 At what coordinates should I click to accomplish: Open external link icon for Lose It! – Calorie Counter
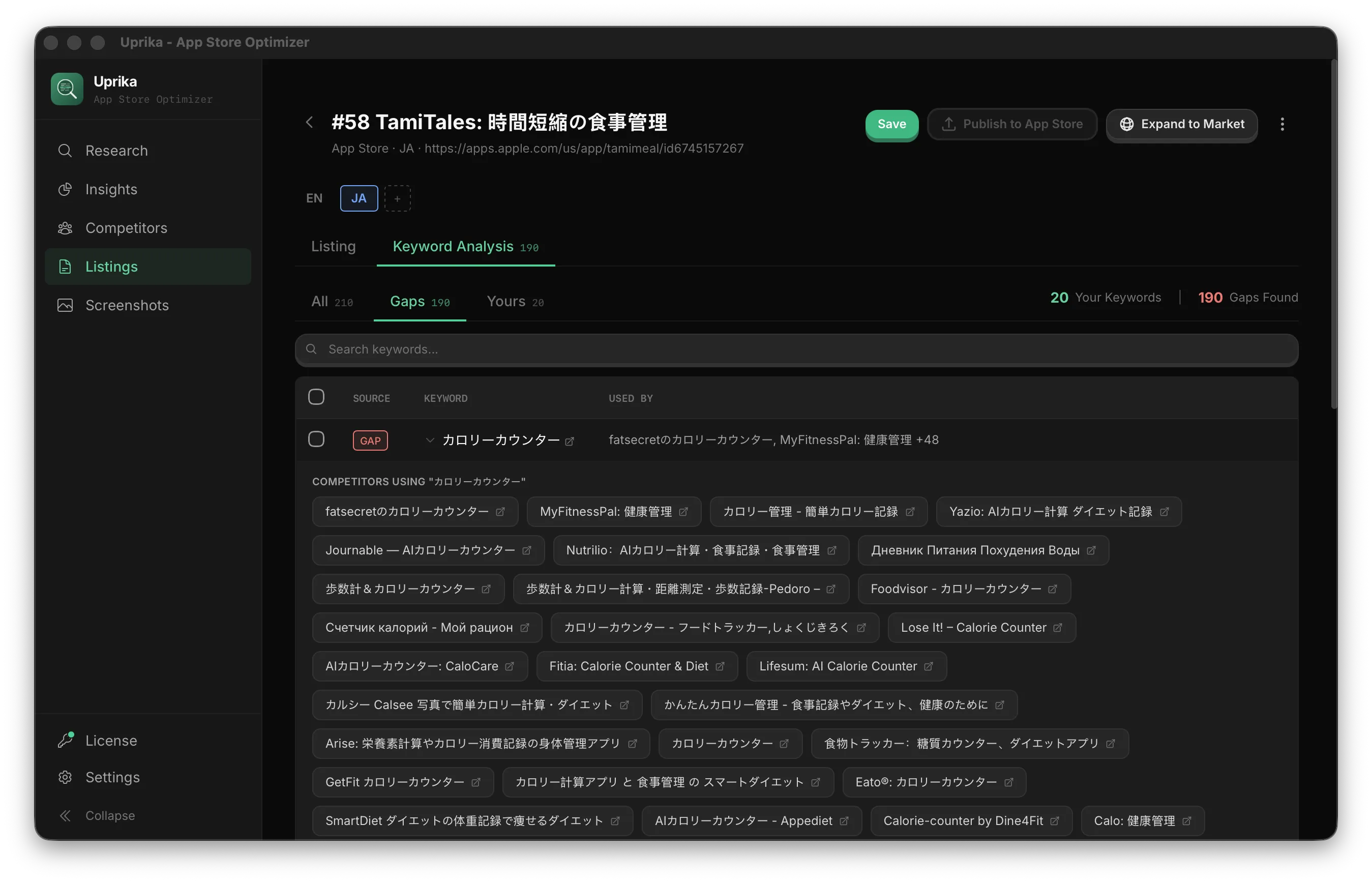[1057, 628]
